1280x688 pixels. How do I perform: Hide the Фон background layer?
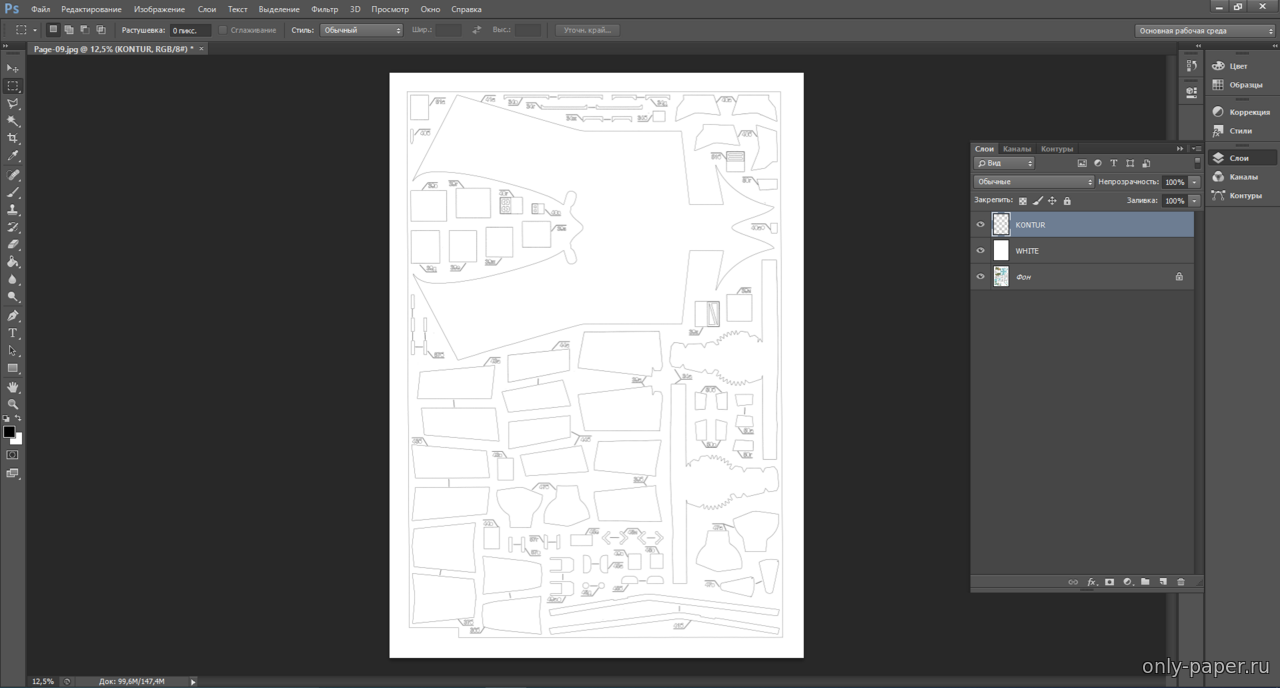click(x=980, y=277)
